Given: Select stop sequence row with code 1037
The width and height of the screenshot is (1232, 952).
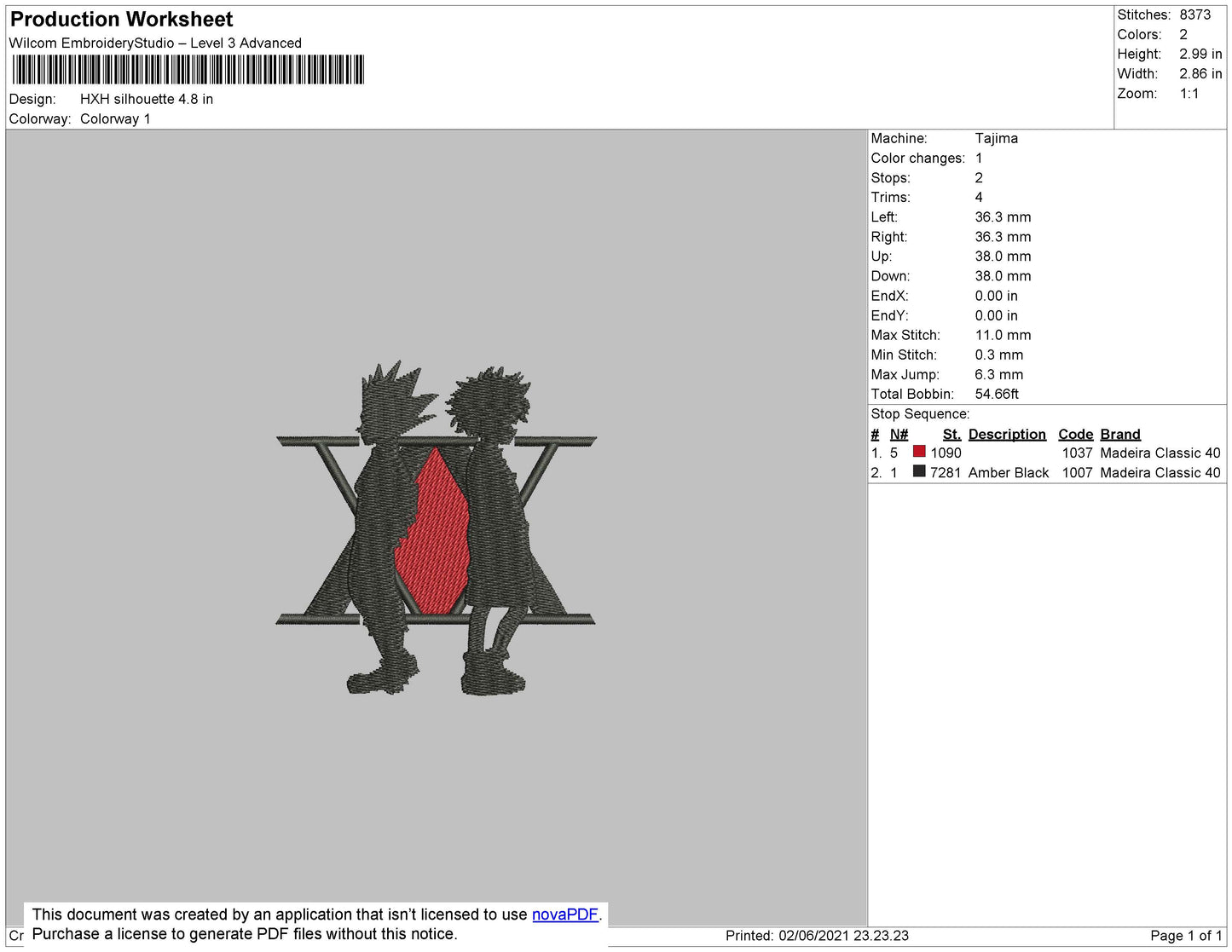Looking at the screenshot, I should coord(1045,453).
